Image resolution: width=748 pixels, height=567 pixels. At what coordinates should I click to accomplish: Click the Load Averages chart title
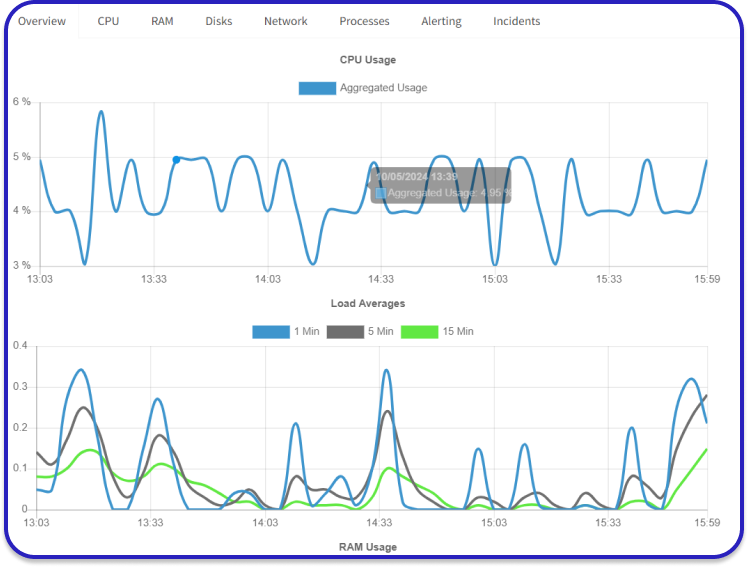click(367, 303)
